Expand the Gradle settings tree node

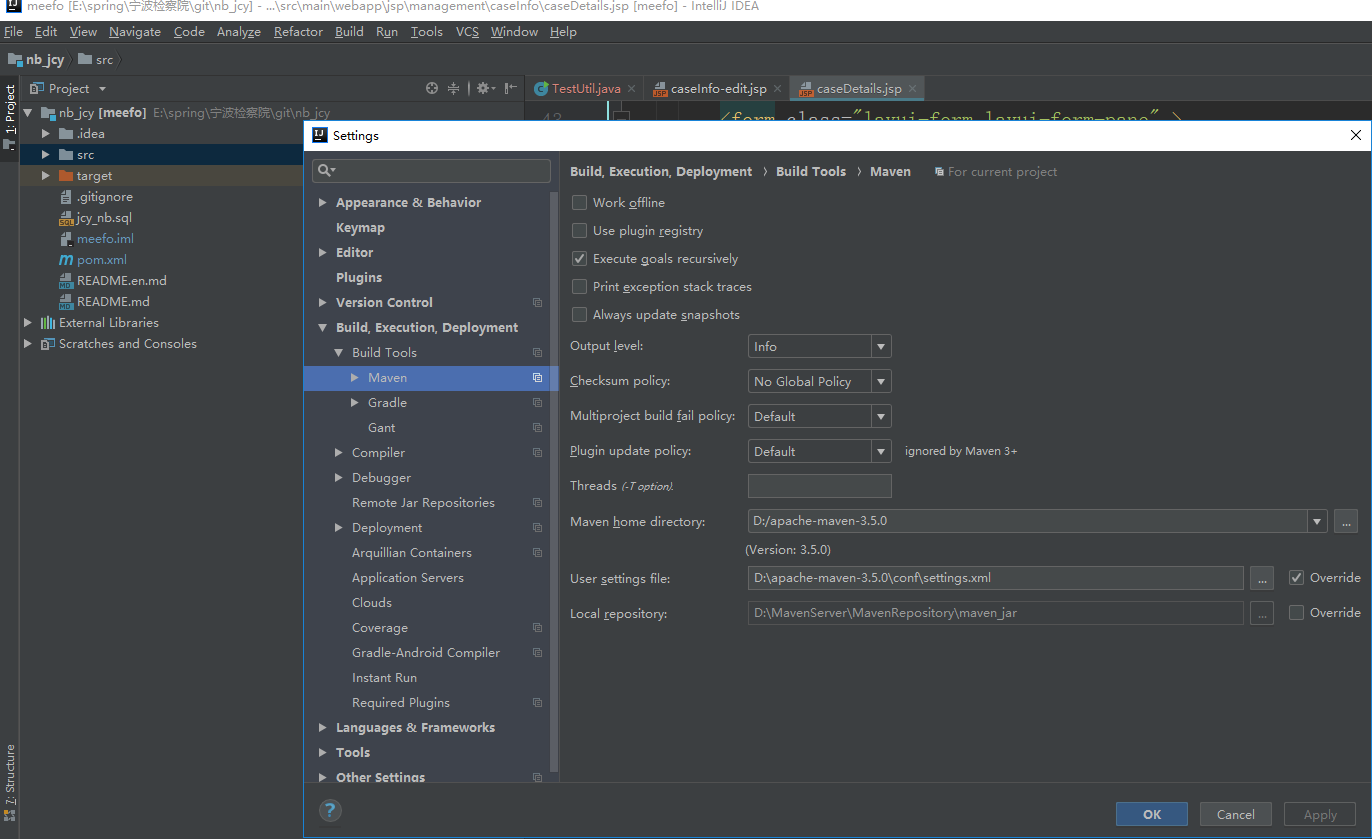(355, 403)
